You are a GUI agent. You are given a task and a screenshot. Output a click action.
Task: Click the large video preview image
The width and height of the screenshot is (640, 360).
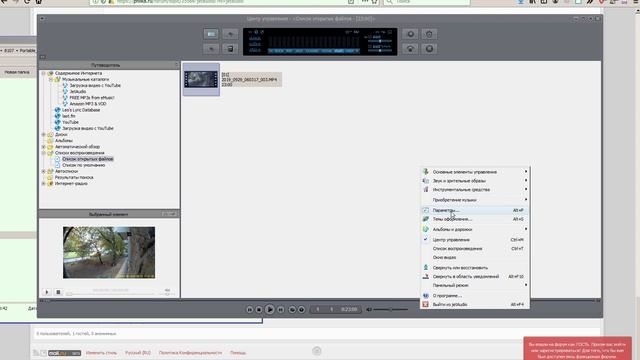click(109, 253)
